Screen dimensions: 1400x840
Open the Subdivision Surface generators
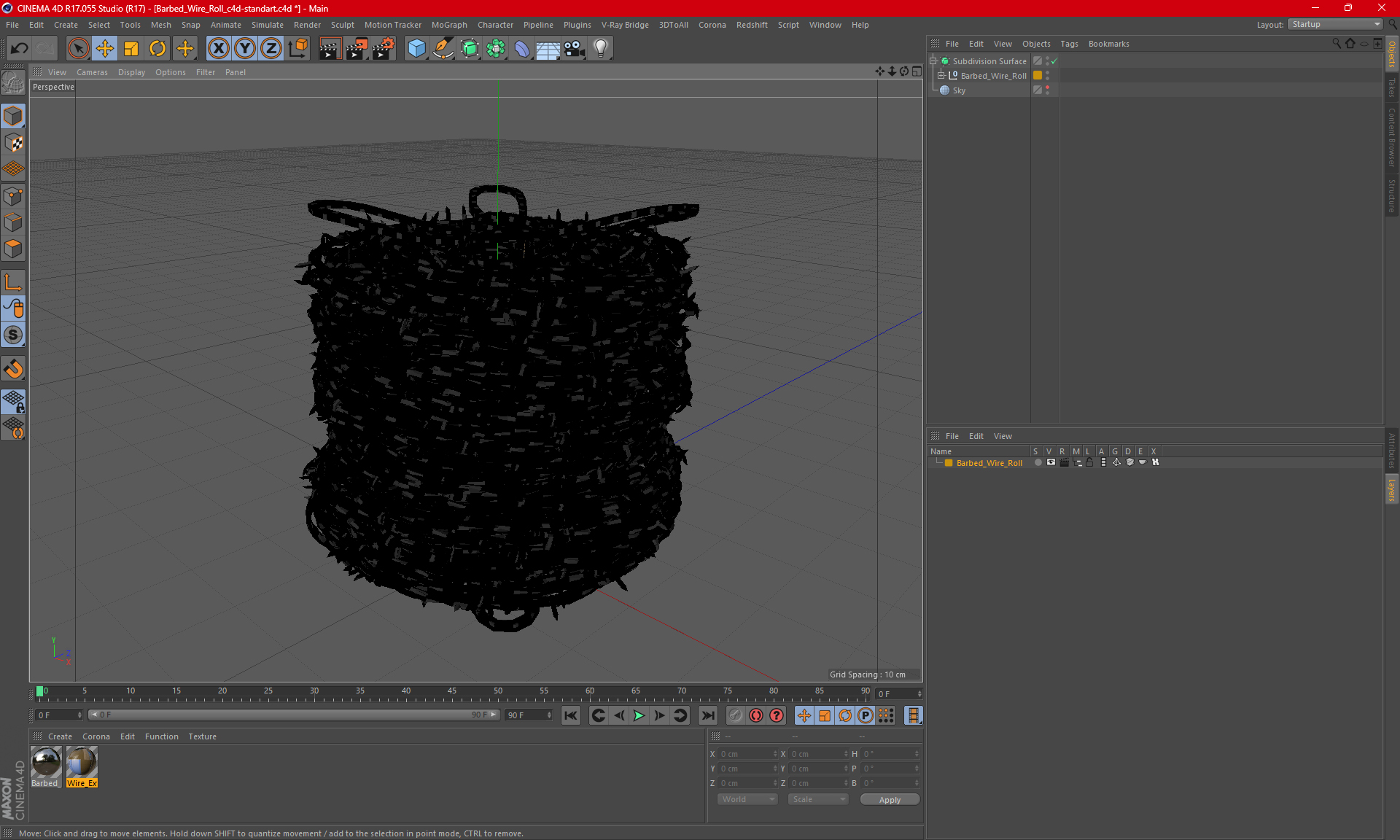tap(470, 49)
